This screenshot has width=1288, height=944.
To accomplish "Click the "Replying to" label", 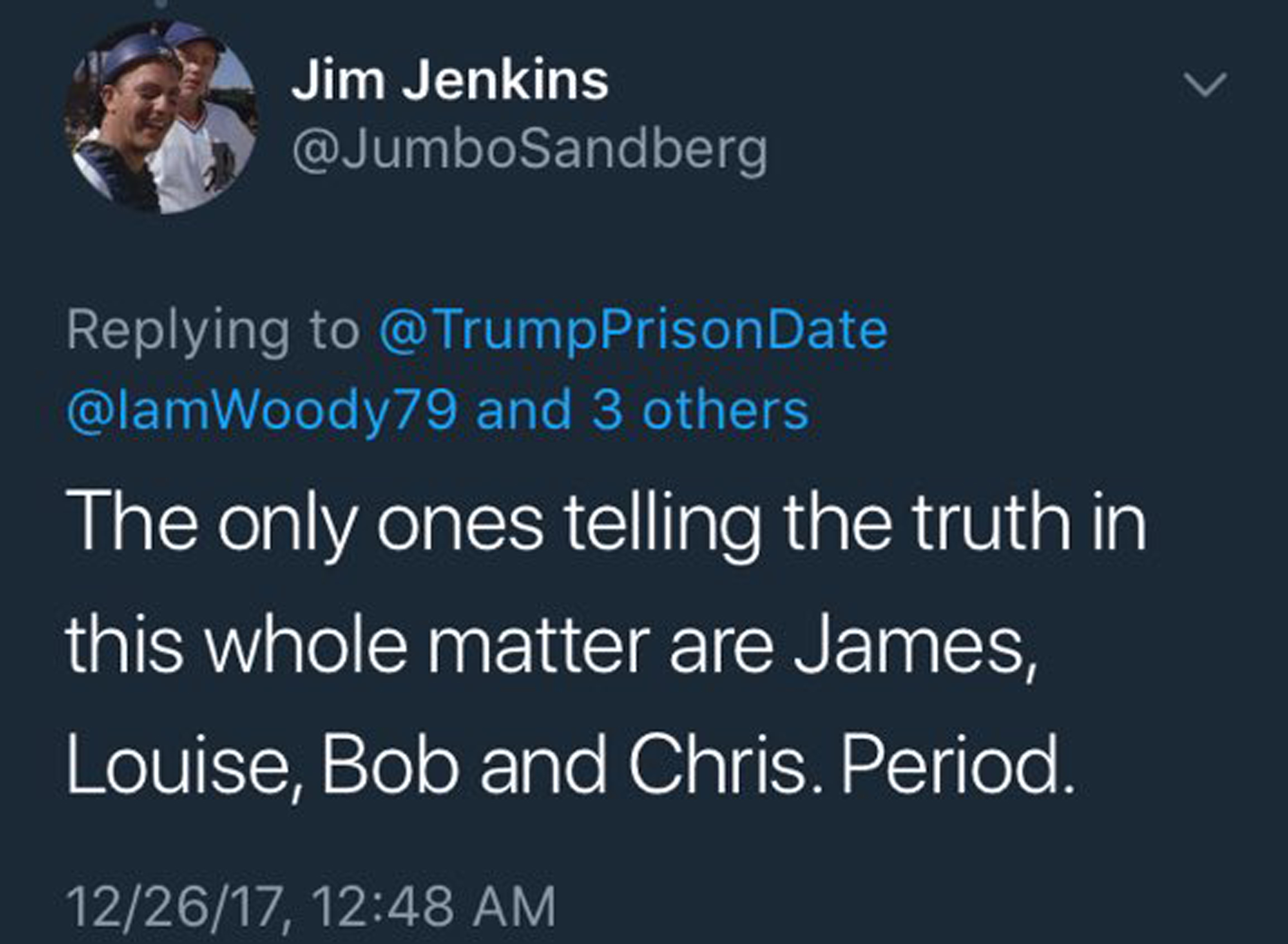I will point(213,330).
